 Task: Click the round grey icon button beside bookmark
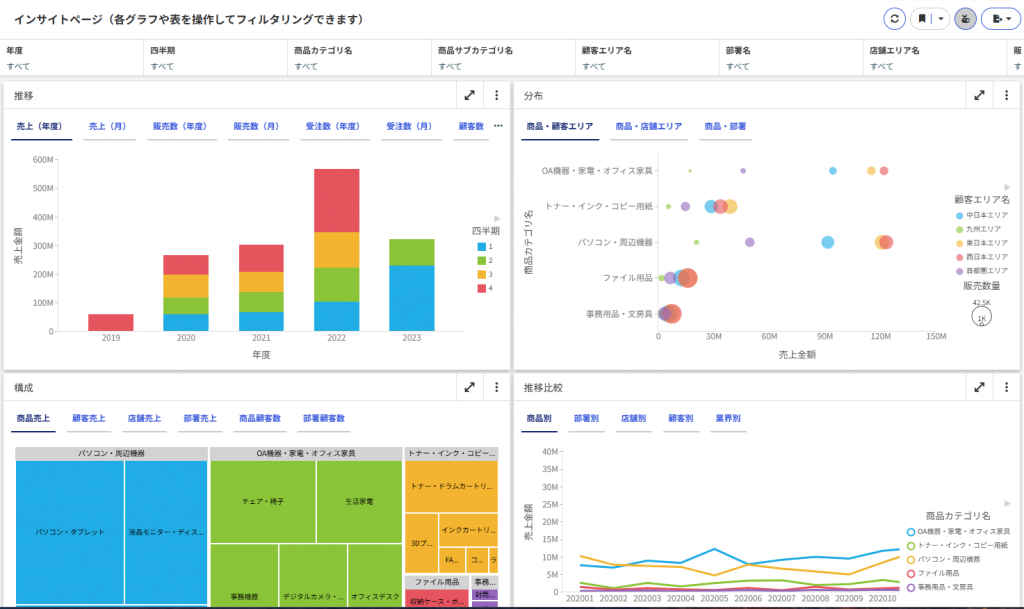[965, 19]
